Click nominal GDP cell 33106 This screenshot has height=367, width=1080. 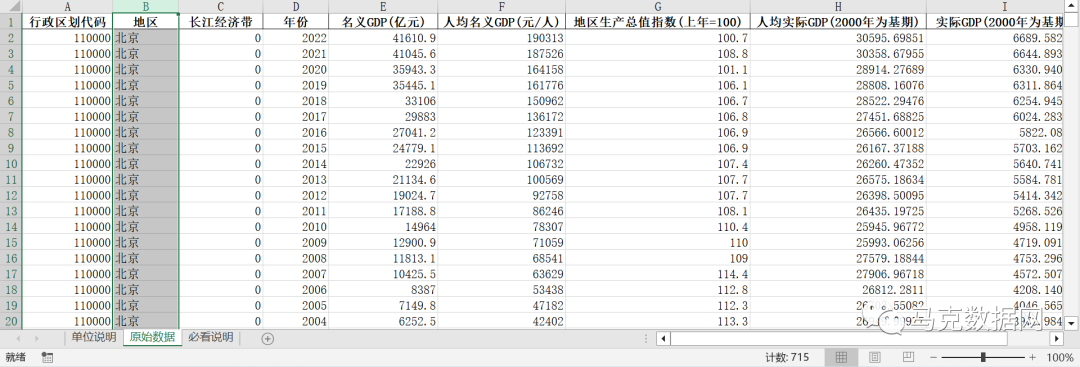tap(383, 101)
